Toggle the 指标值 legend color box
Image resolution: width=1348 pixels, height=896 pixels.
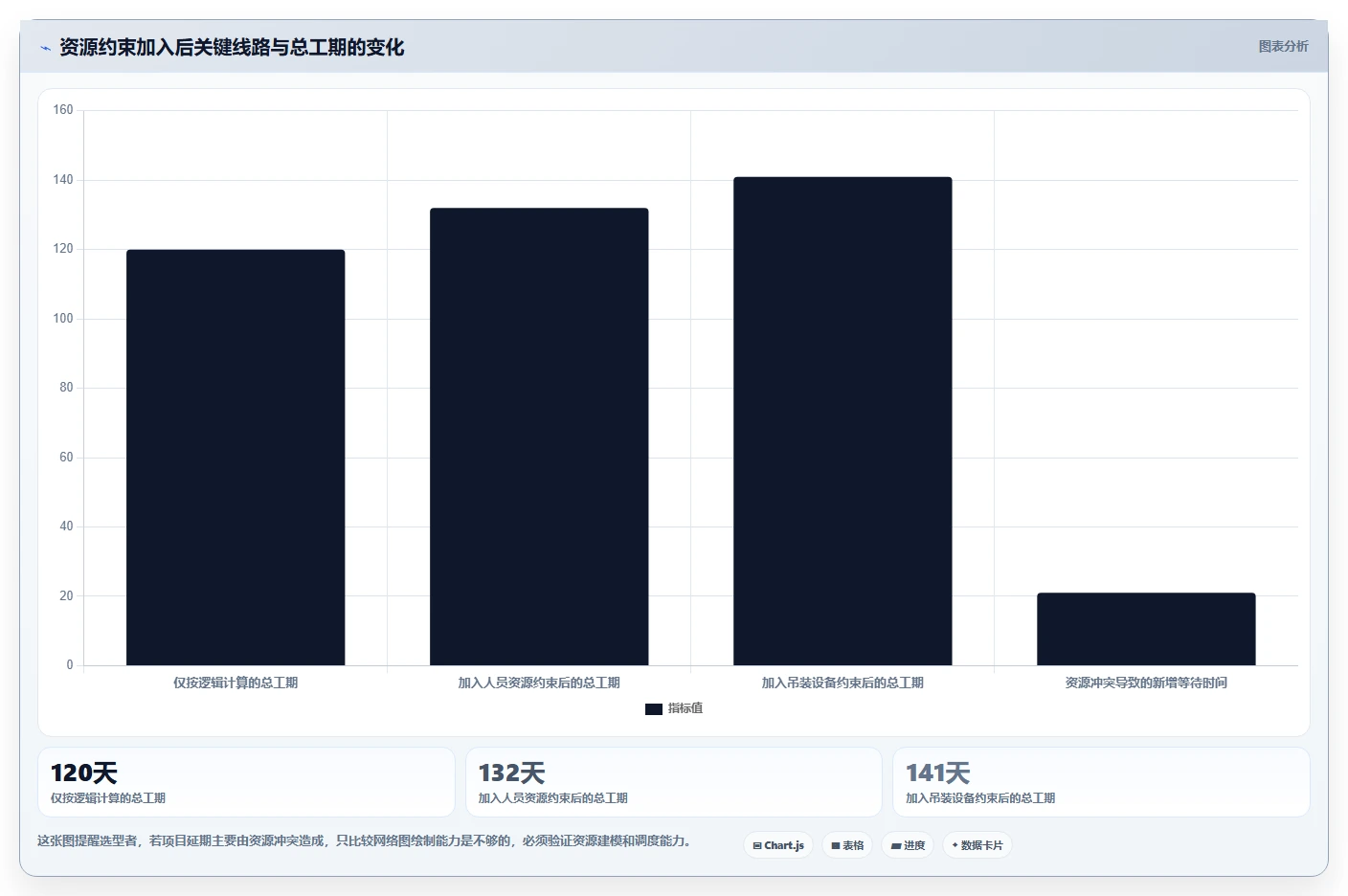coord(654,709)
